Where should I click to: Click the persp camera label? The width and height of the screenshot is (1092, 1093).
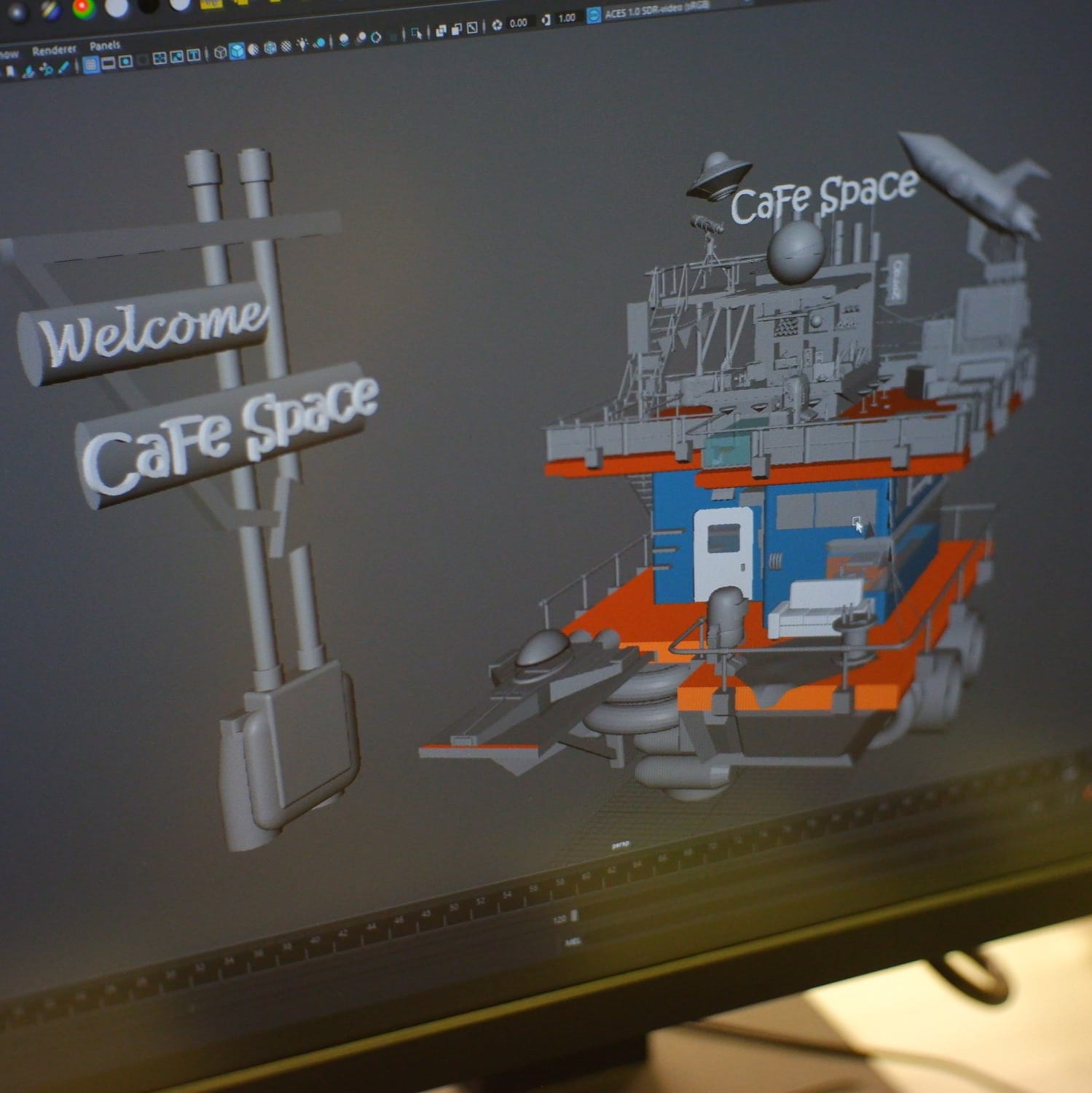(620, 845)
